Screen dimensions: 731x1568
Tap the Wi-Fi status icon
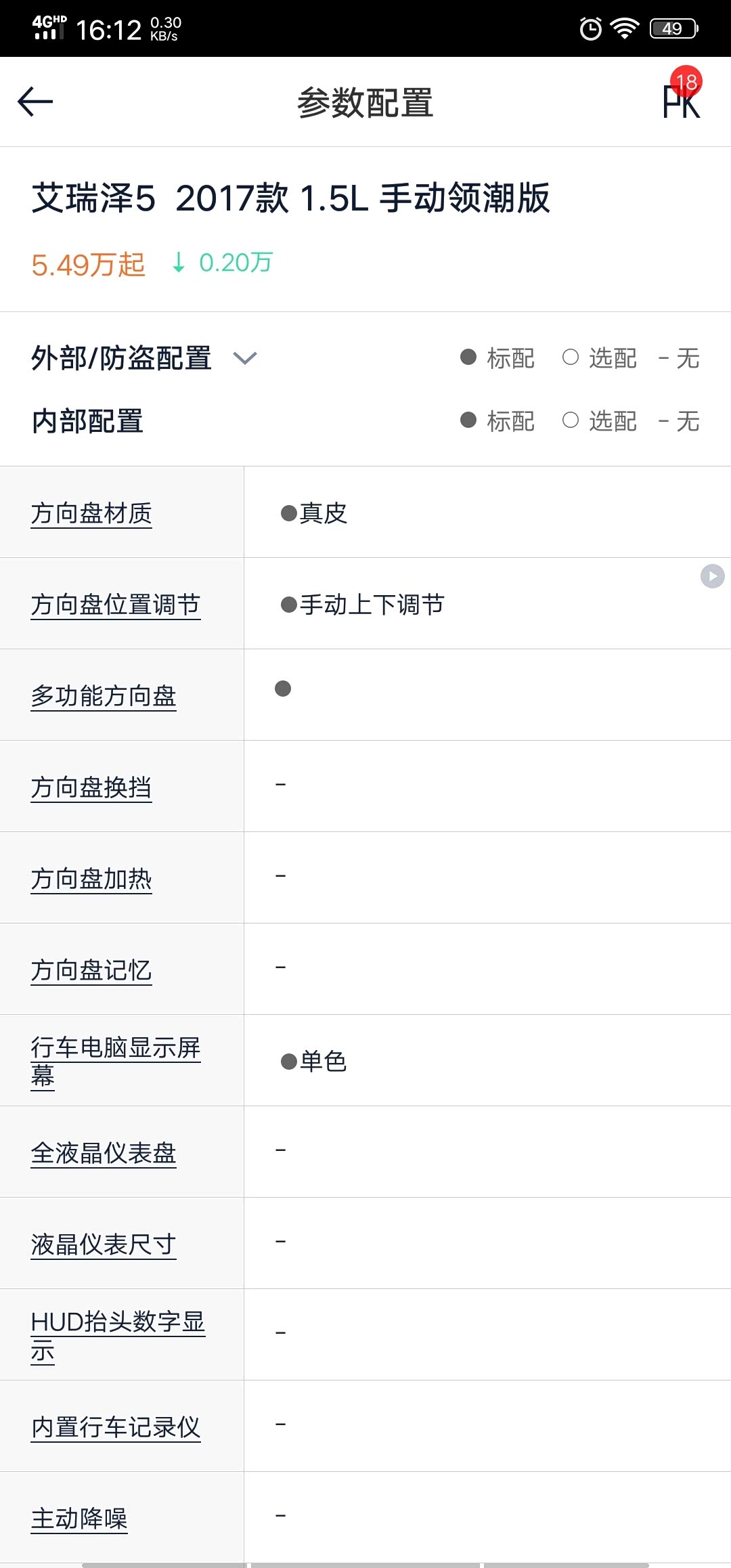[624, 28]
